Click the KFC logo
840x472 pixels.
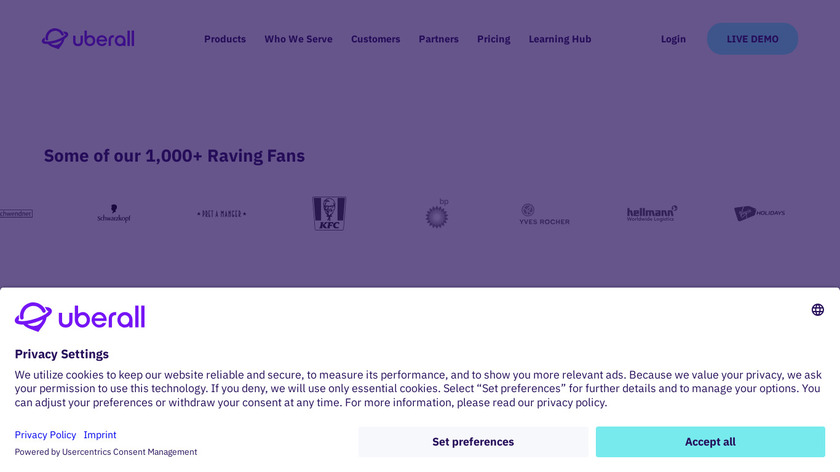tap(329, 213)
